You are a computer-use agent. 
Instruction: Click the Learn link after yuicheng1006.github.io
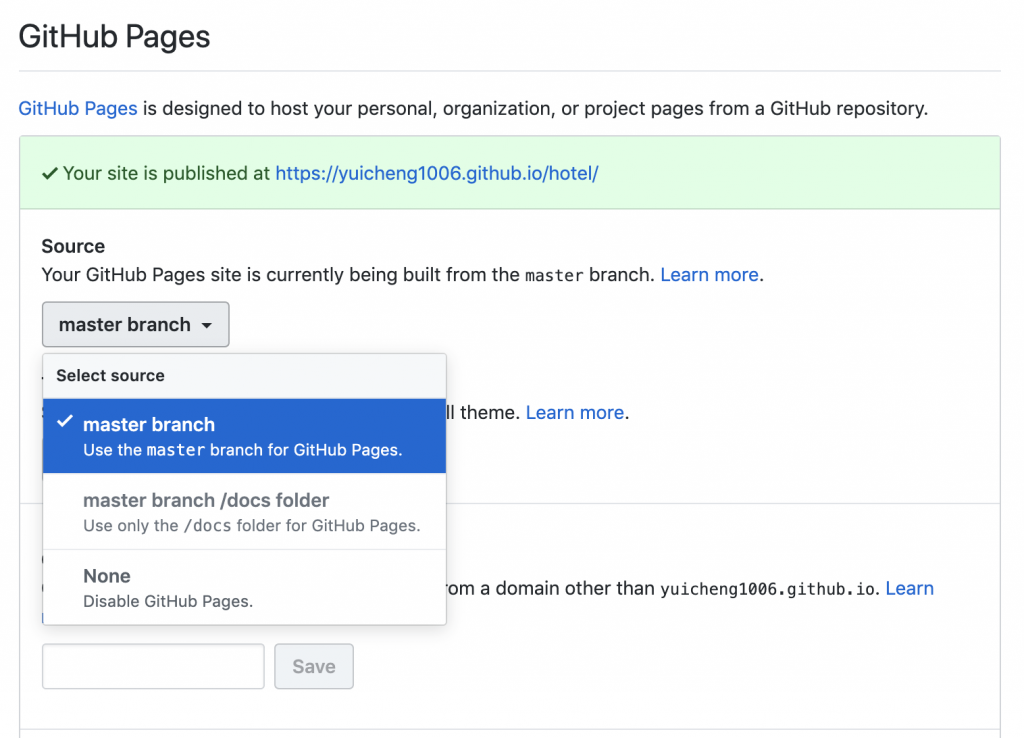point(909,588)
